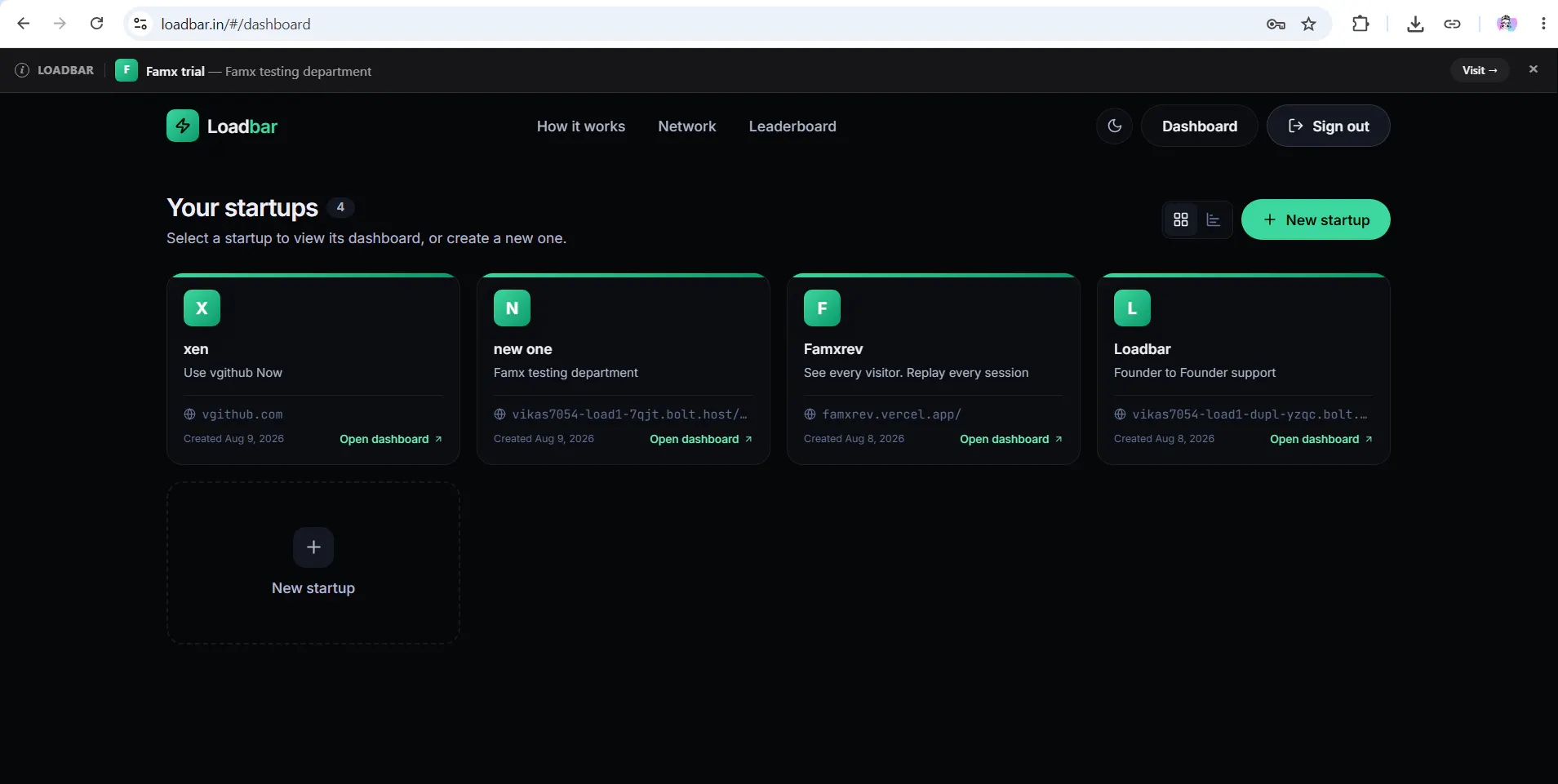This screenshot has height=784, width=1558.
Task: Open How it works navigation item
Action: click(x=581, y=126)
